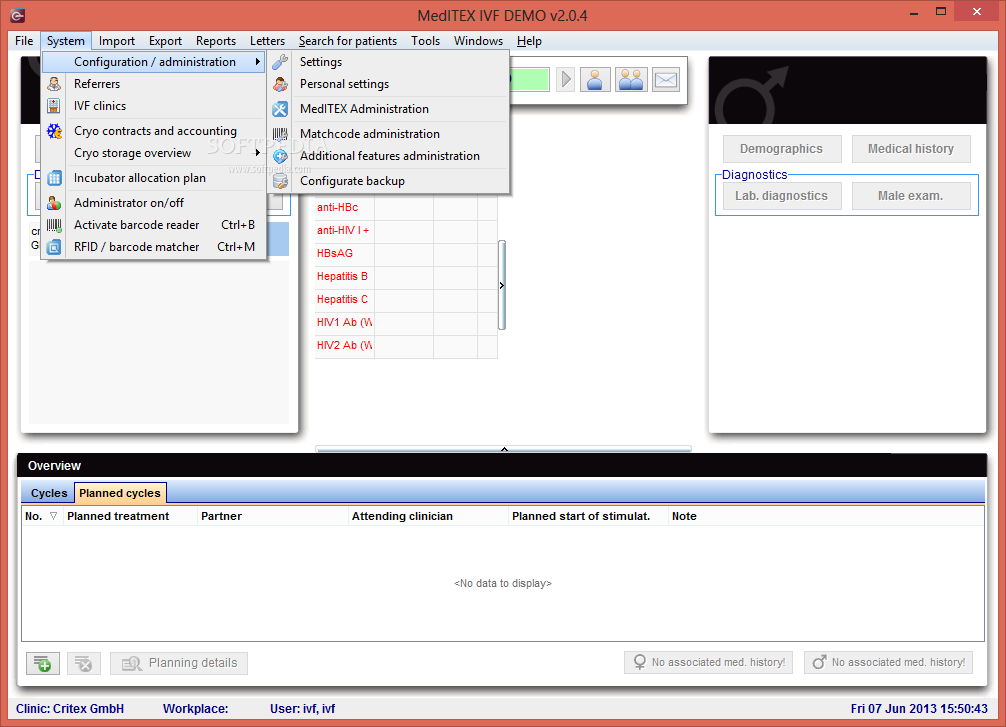Select the Hepatitis C row
Viewport: 1006px width, 727px height.
point(406,300)
